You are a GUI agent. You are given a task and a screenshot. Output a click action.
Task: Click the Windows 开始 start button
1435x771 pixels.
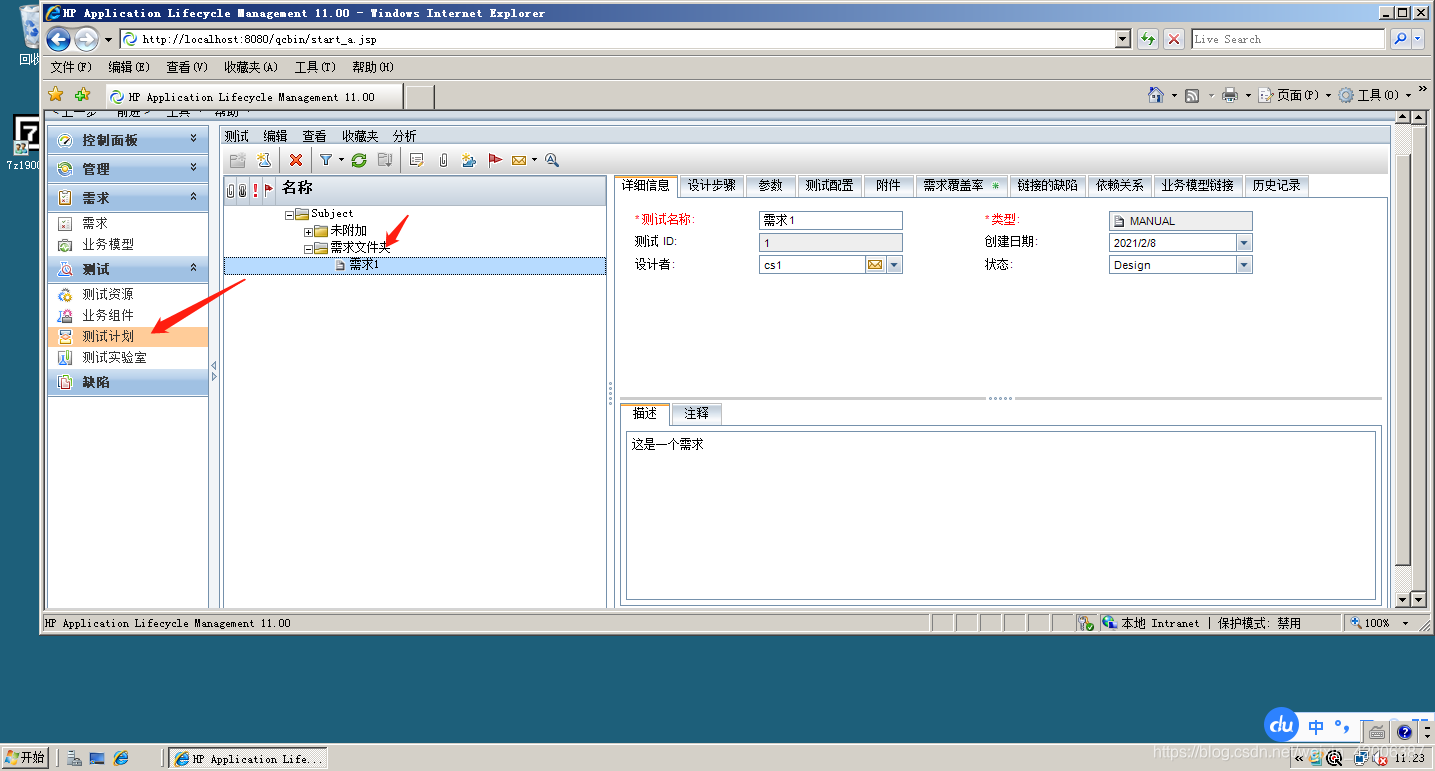[x=26, y=758]
